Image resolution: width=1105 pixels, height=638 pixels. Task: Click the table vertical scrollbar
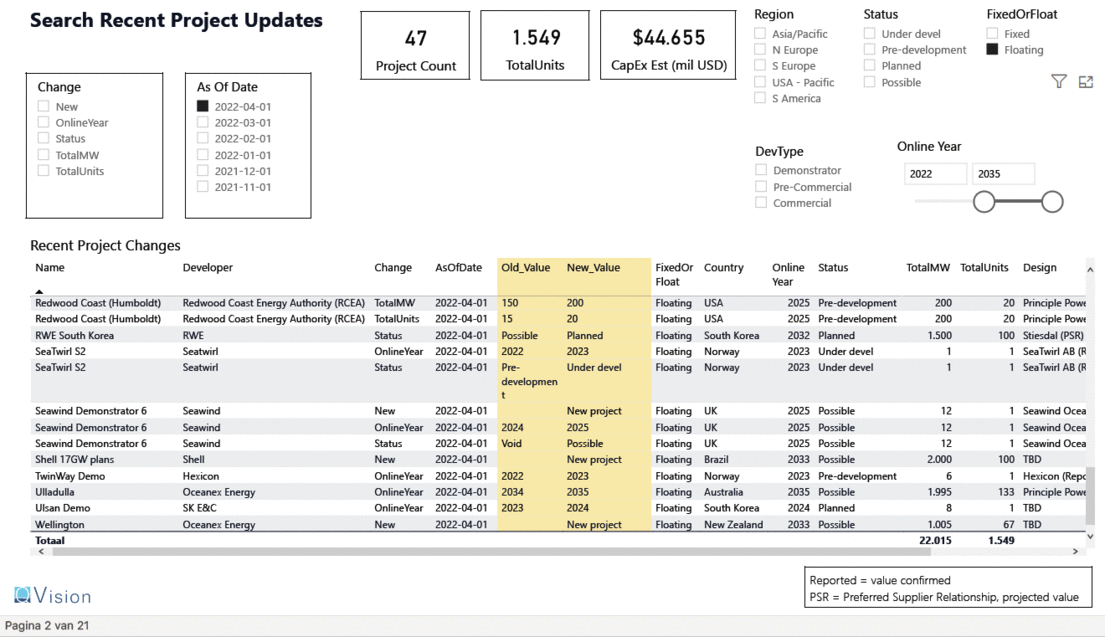click(1090, 496)
